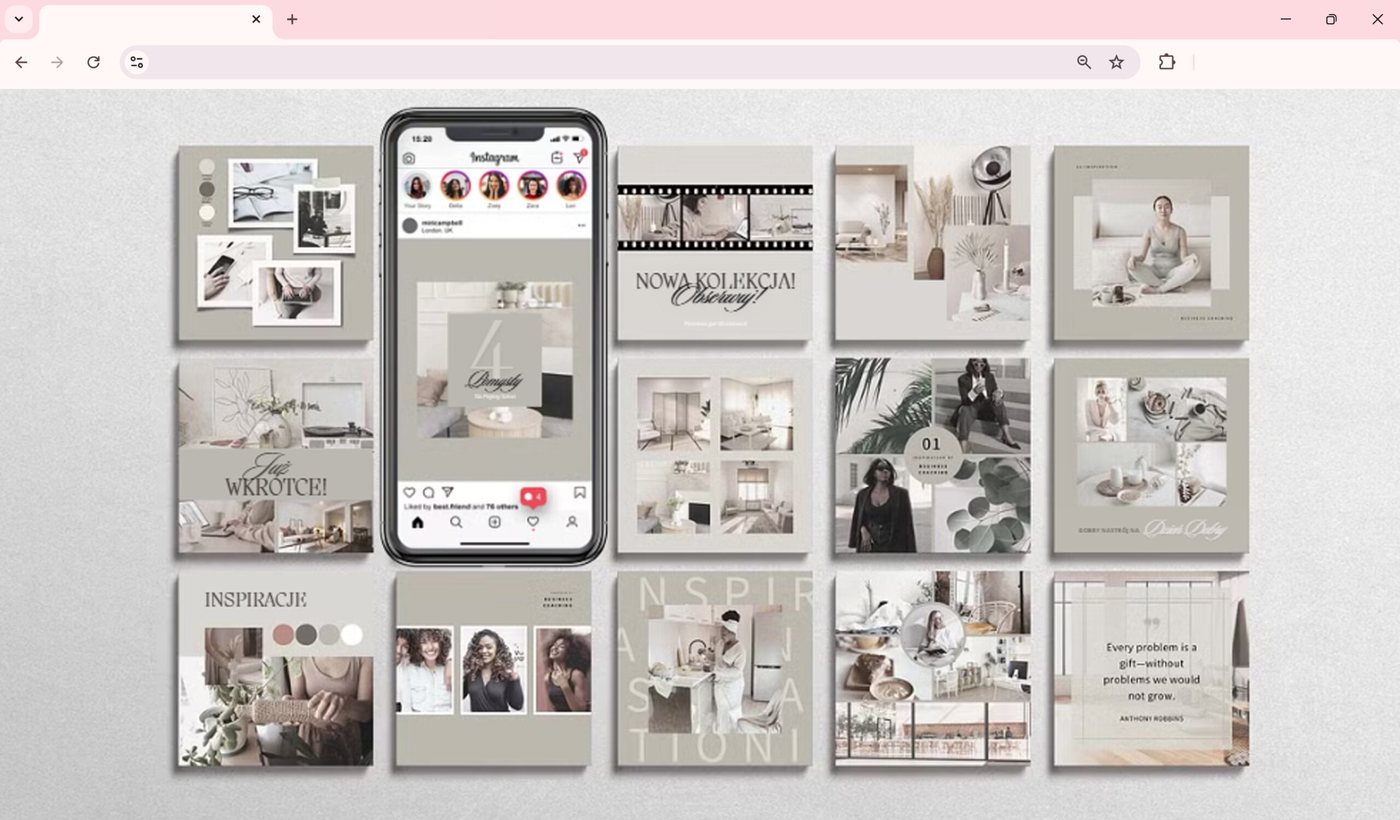Open the tab search dropdown arrow
This screenshot has width=1400, height=820.
pyautogui.click(x=18, y=19)
